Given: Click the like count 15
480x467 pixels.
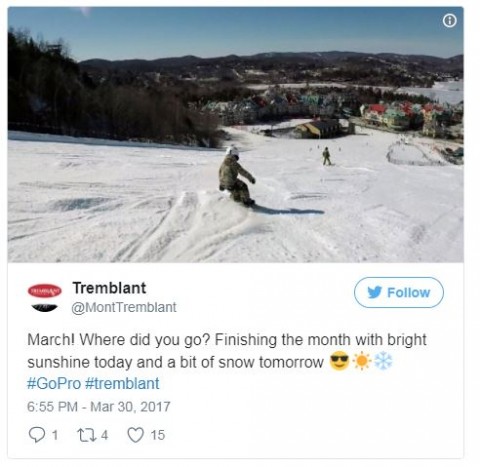Looking at the screenshot, I should click(158, 435).
